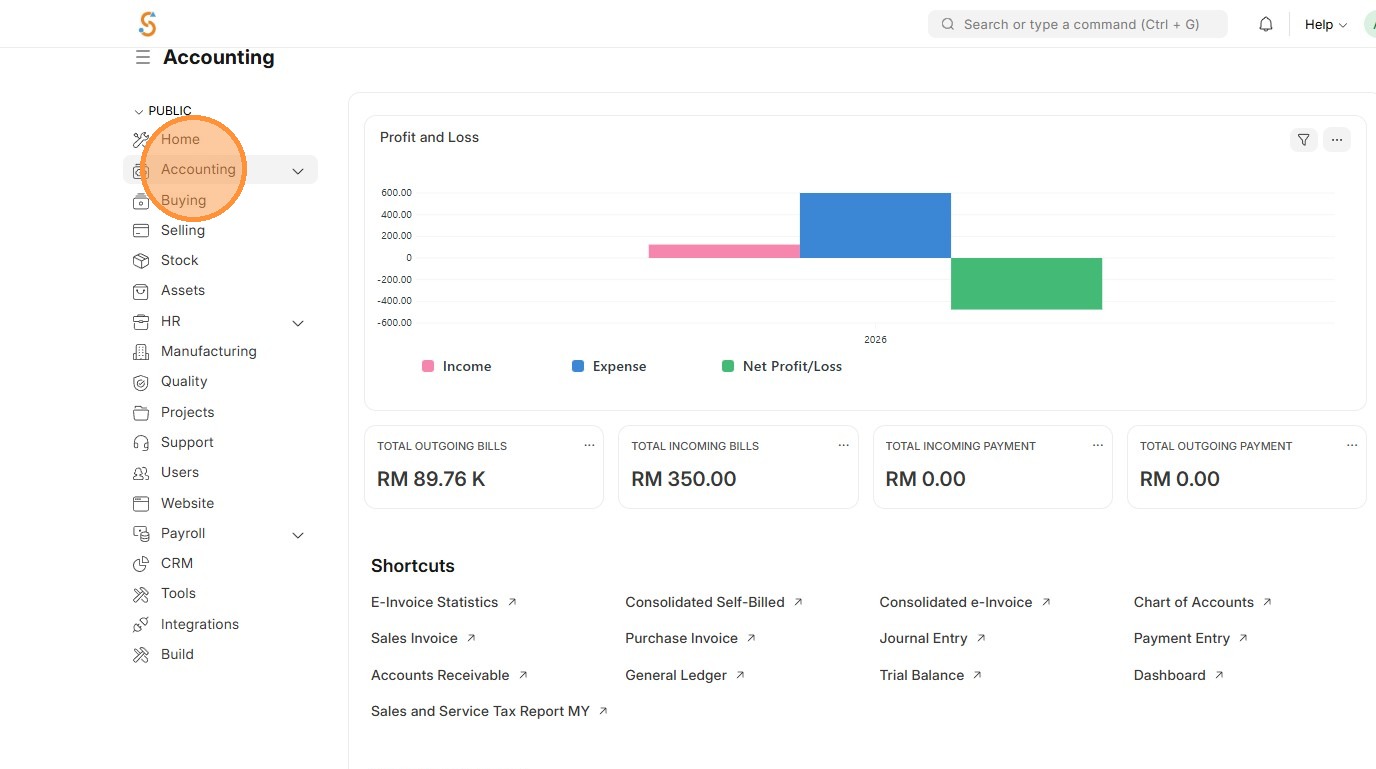Click the orange S logo in the header
This screenshot has height=769, width=1376.
click(x=148, y=24)
